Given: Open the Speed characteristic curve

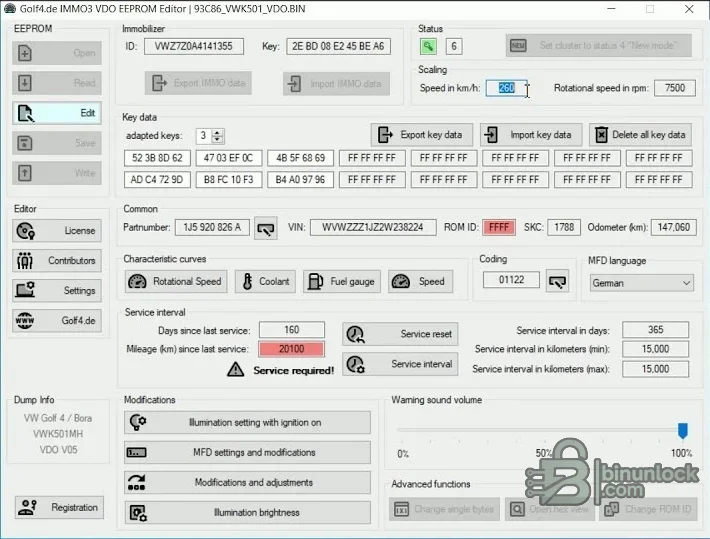Looking at the screenshot, I should [420, 281].
